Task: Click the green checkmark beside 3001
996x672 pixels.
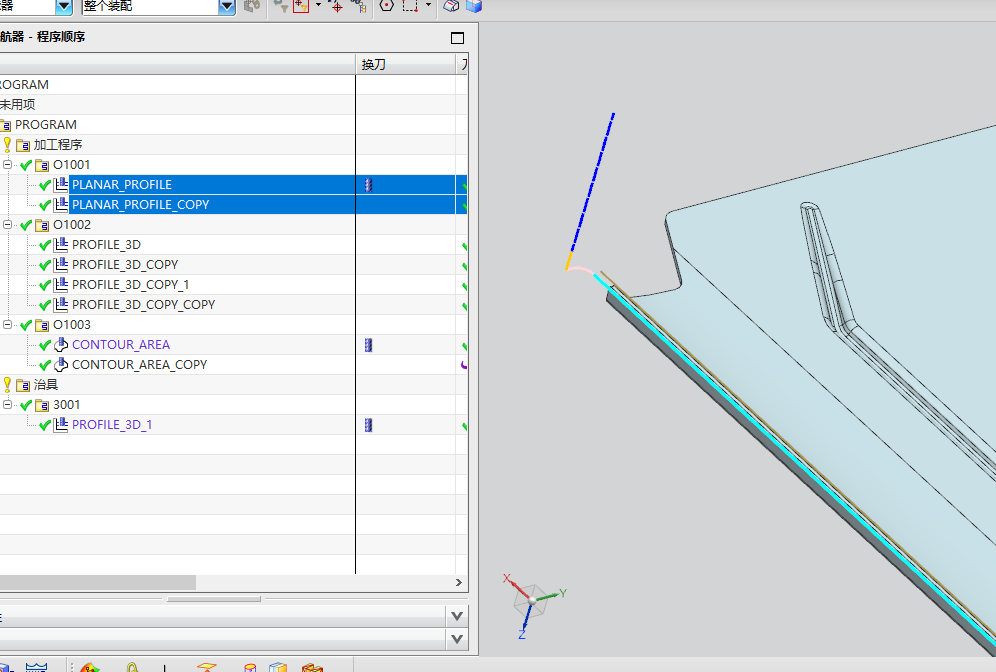Action: 26,405
